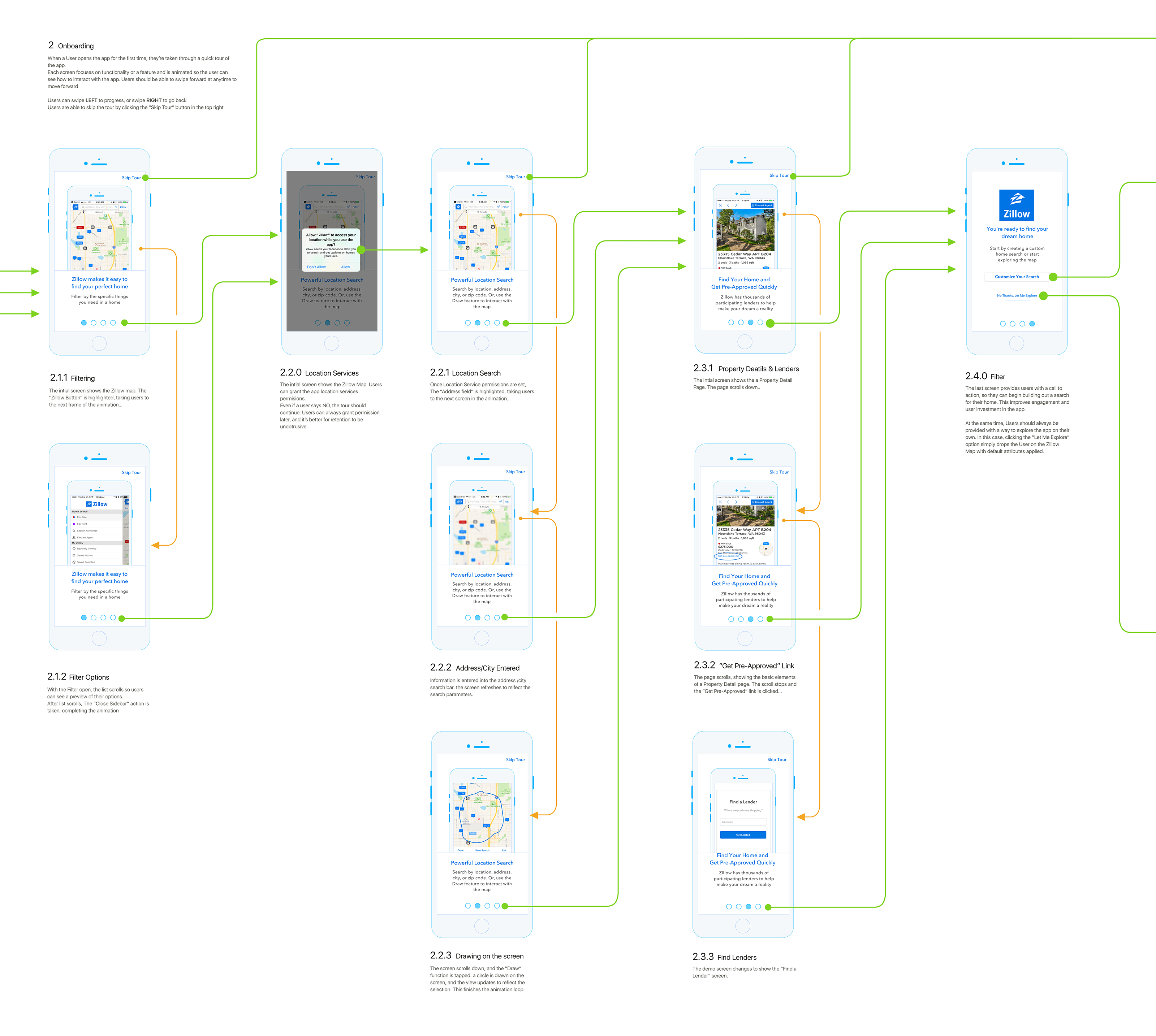Click the Zillow logo on the 2.4.0 screen
The height and width of the screenshot is (1036, 1156).
point(1017,205)
